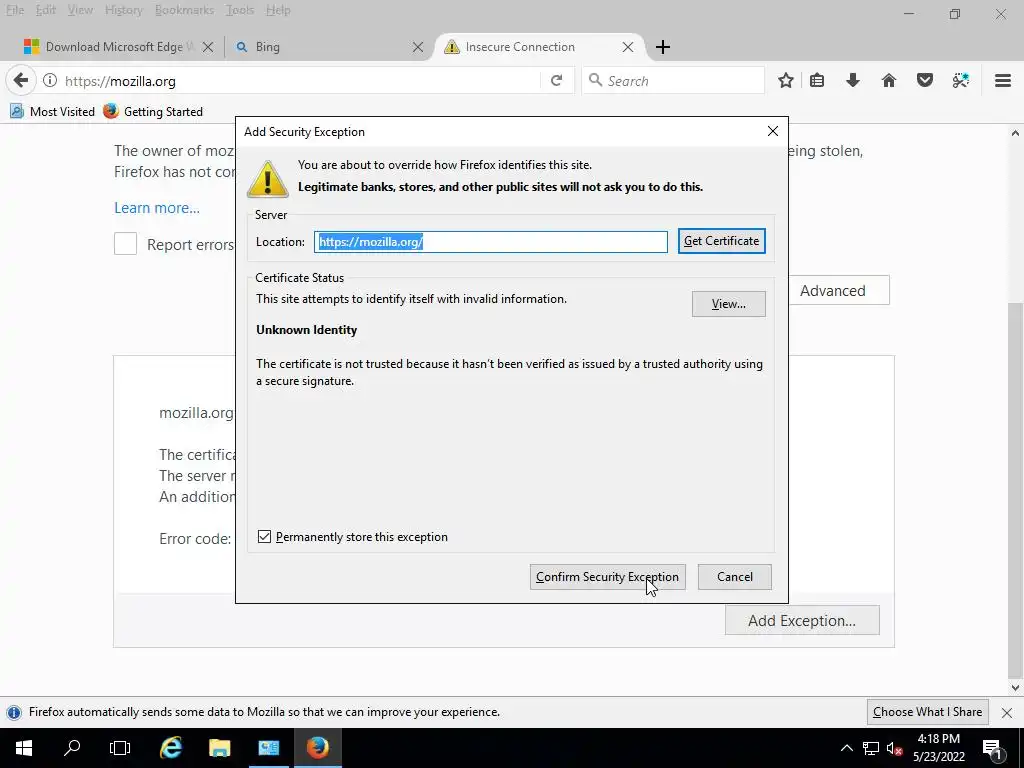The image size is (1024, 768).
Task: Open the muted volume tray icon
Action: [894, 748]
